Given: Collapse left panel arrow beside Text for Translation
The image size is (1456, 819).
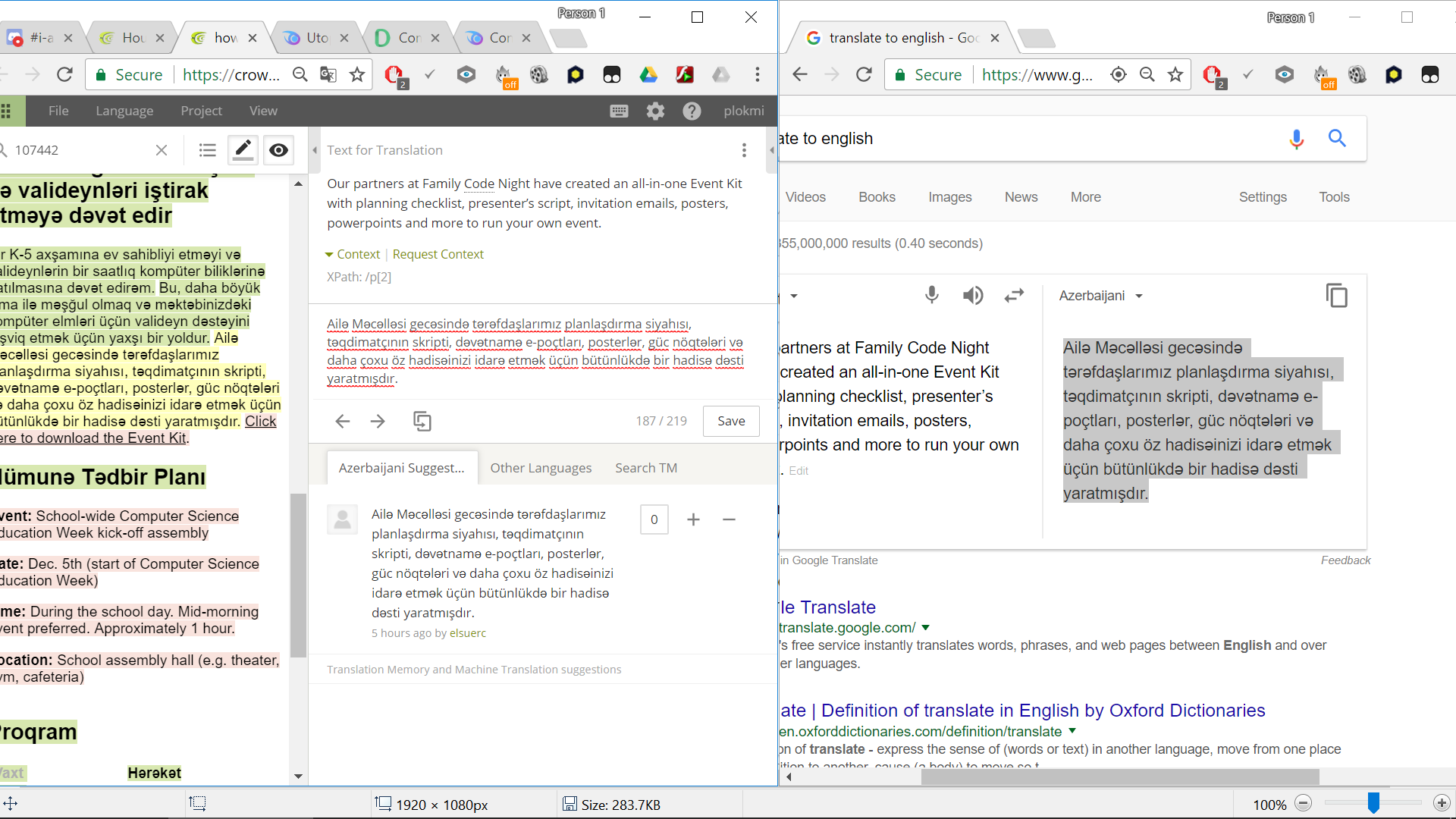Looking at the screenshot, I should click(315, 150).
